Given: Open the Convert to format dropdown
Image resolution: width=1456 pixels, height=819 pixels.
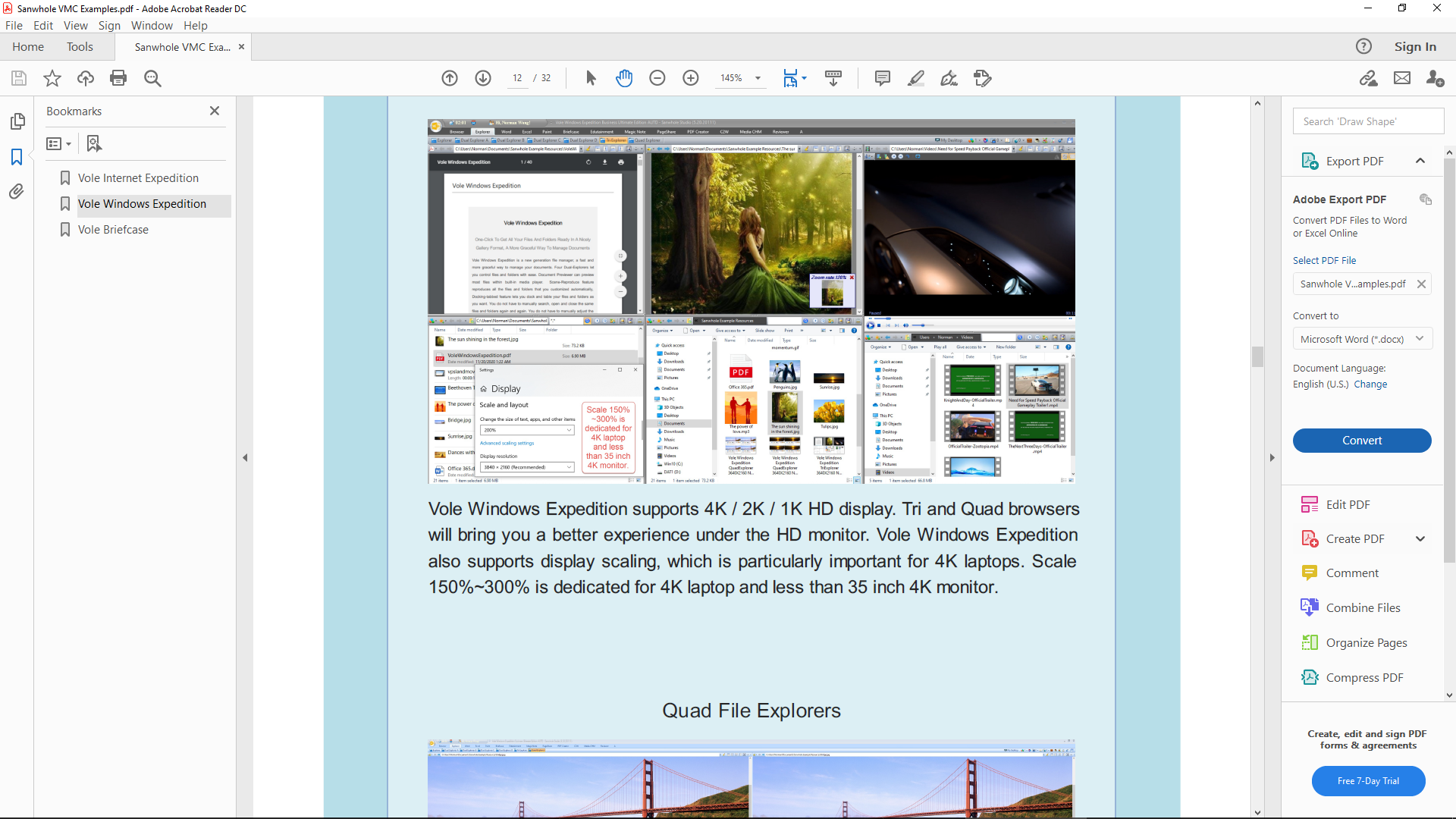Looking at the screenshot, I should [1362, 339].
